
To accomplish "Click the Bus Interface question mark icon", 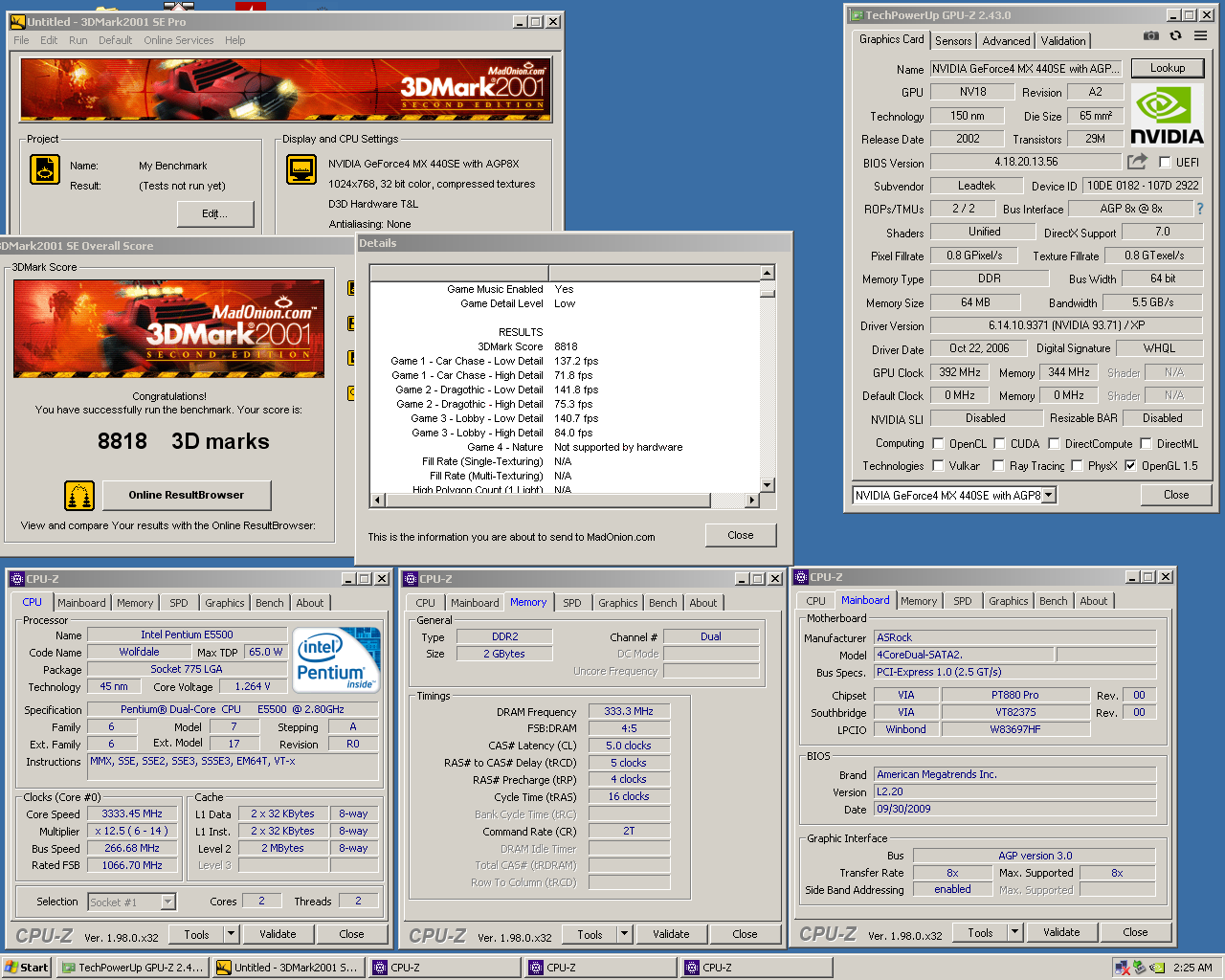I will coord(1200,208).
